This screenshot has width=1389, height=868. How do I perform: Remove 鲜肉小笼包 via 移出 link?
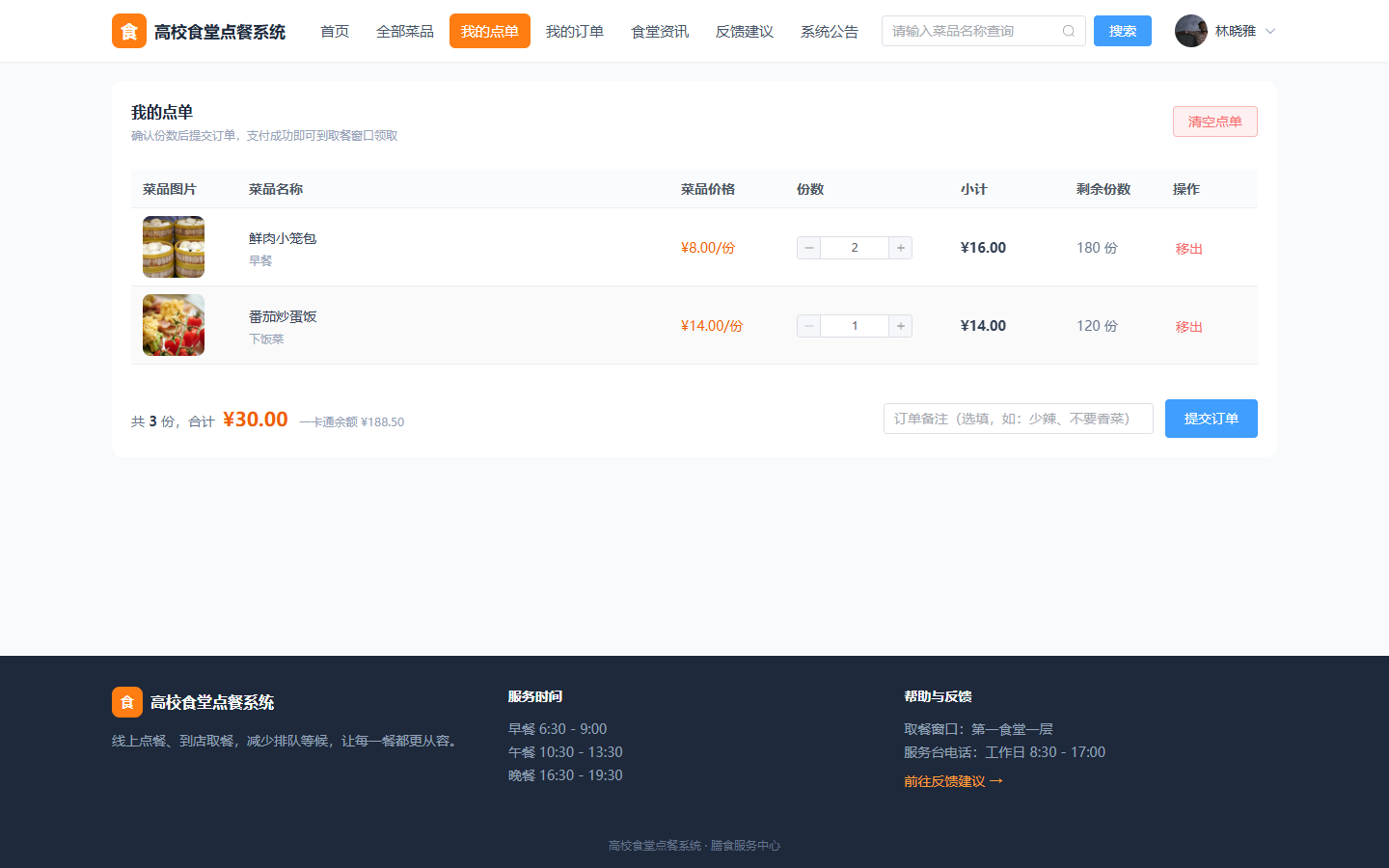pyautogui.click(x=1188, y=249)
